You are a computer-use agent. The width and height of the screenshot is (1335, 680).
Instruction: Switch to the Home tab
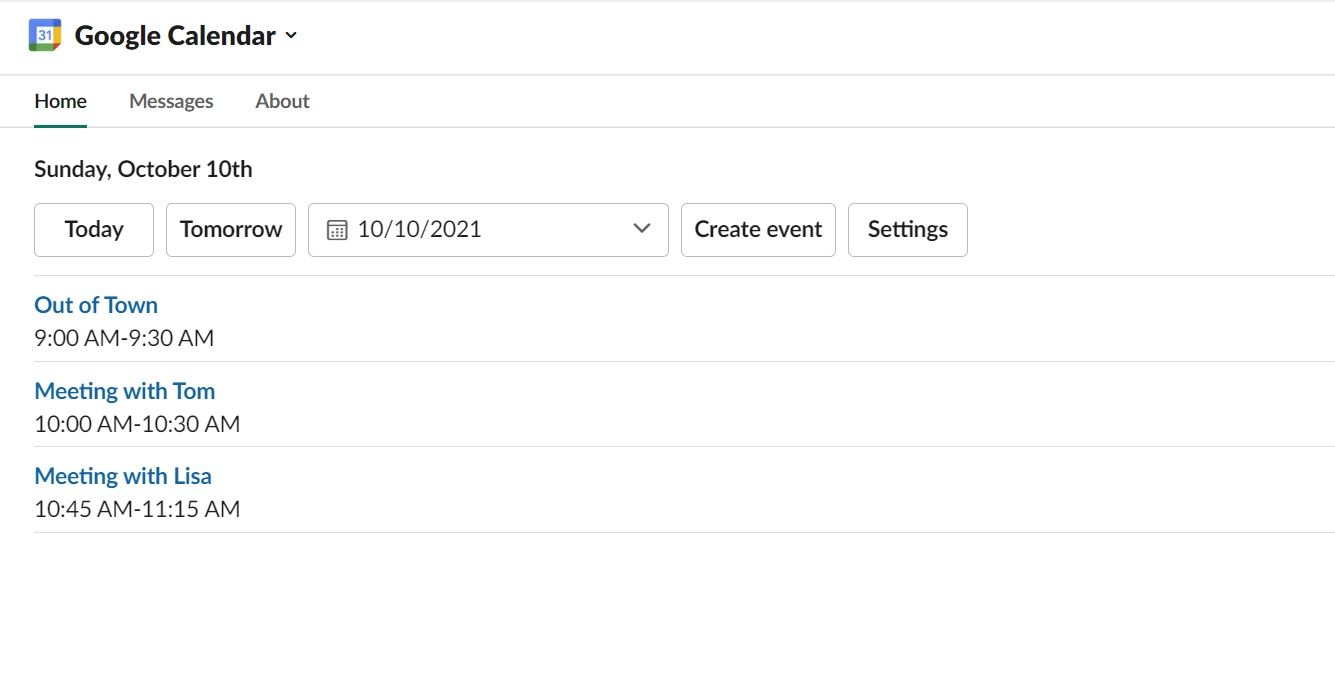(60, 101)
